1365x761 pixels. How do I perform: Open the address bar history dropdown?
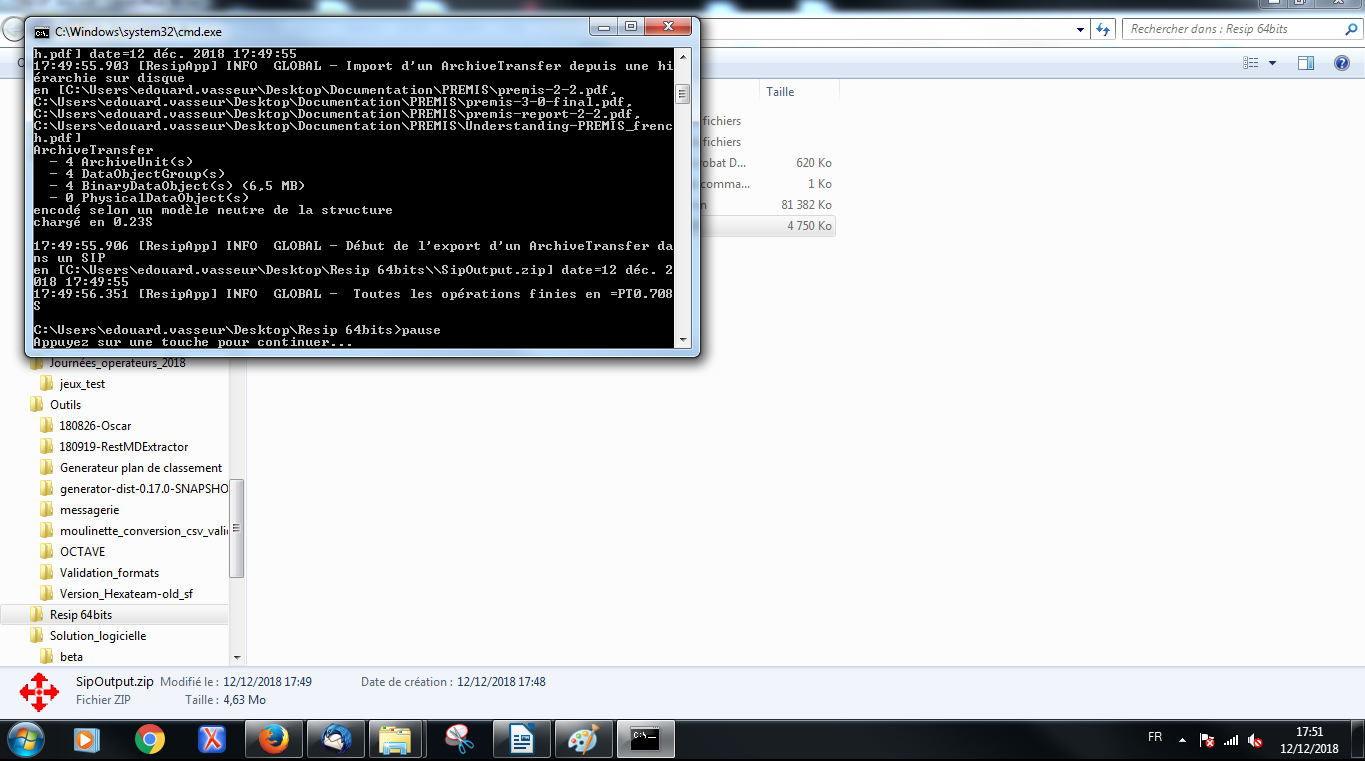(1081, 29)
